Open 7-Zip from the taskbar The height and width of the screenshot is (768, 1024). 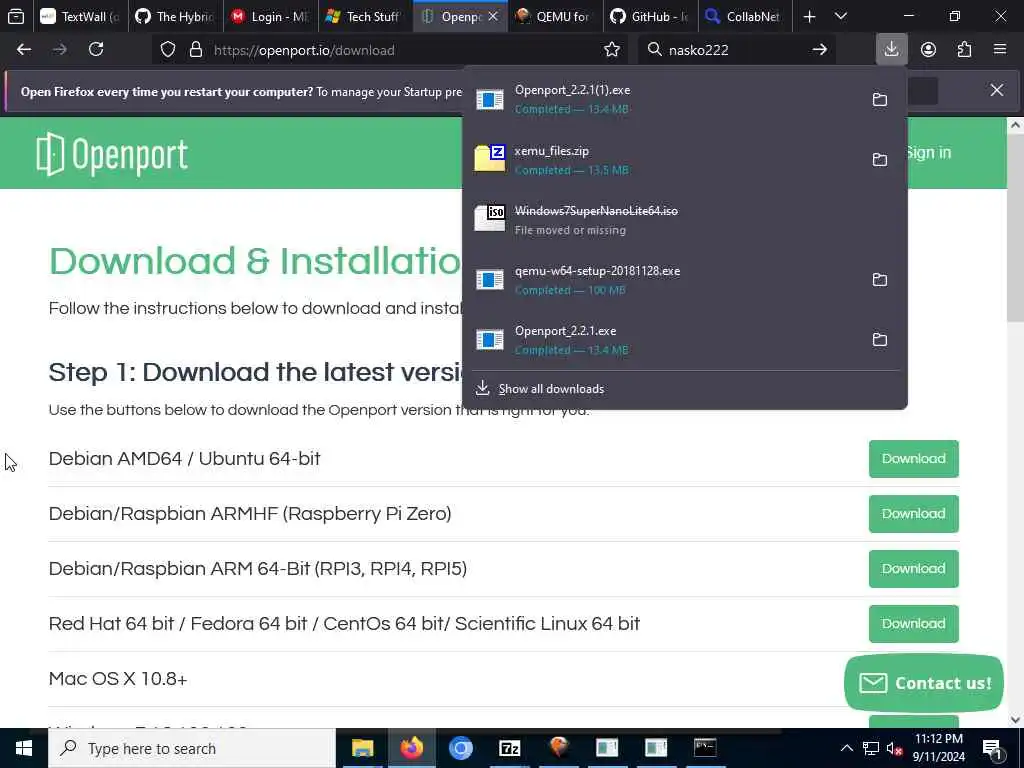(509, 748)
